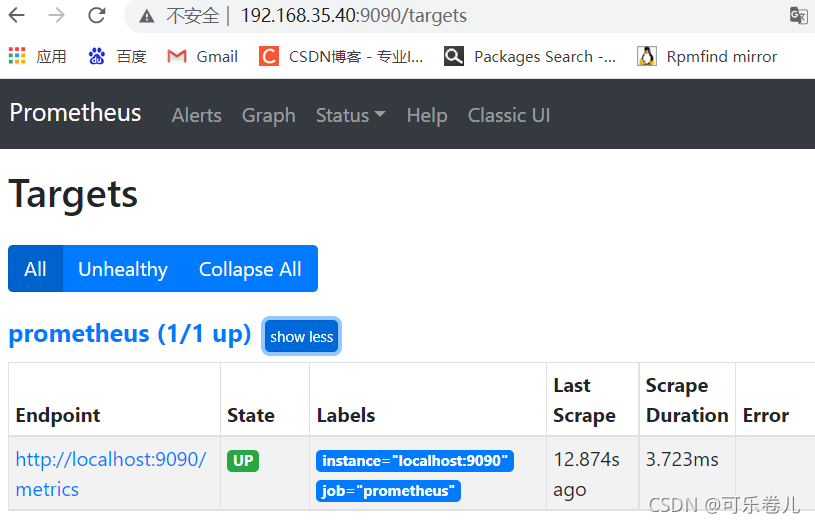Screen dimensions: 815x523
Task: Click the Endpoint column header
Action: point(58,415)
